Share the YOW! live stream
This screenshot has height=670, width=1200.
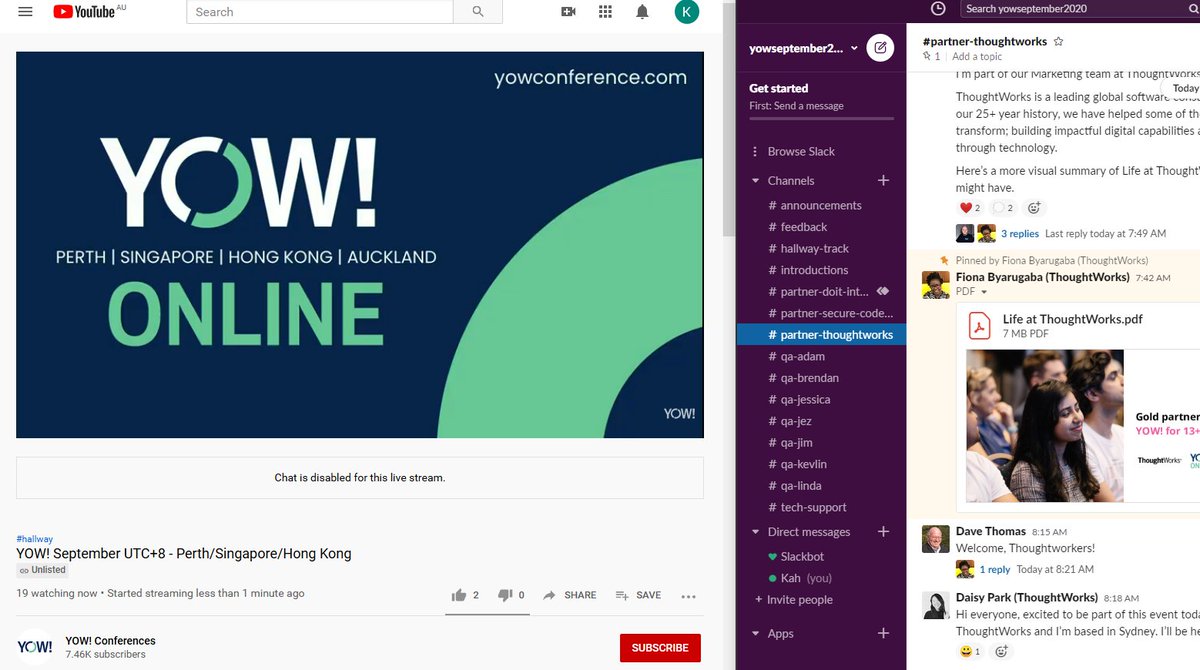coord(569,595)
